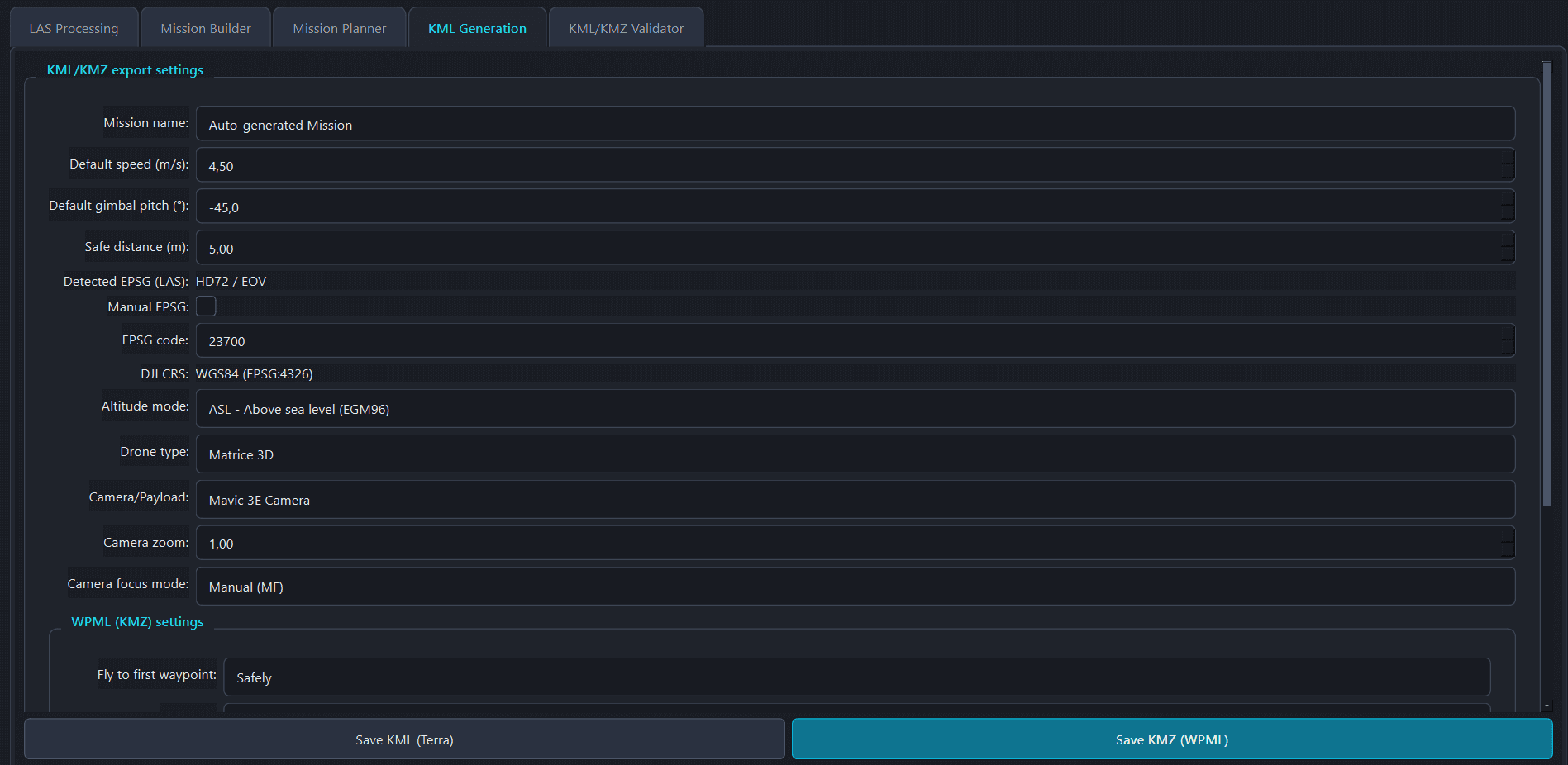Focus the Default speed input field
Viewport: 1568px width, 765px height.
[847, 166]
